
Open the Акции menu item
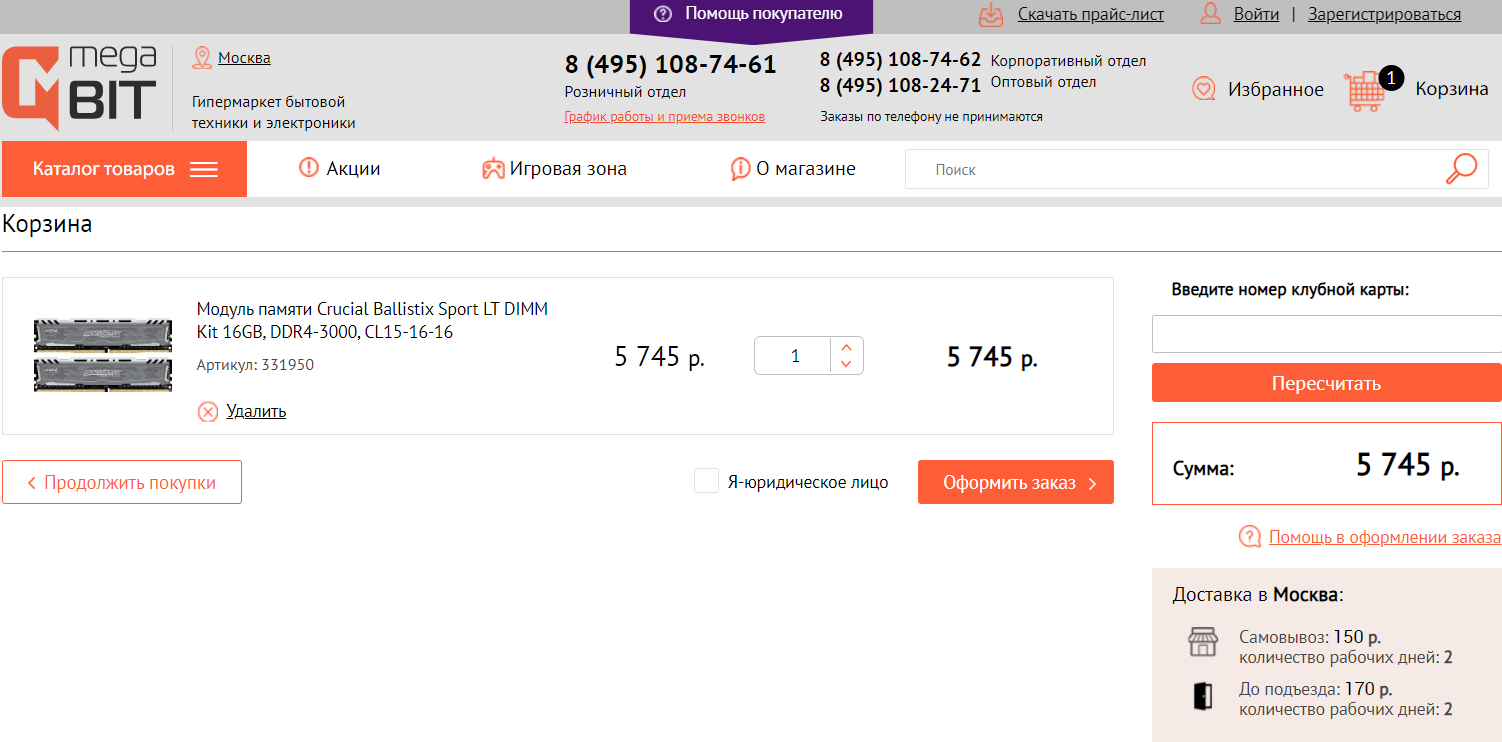pyautogui.click(x=340, y=169)
